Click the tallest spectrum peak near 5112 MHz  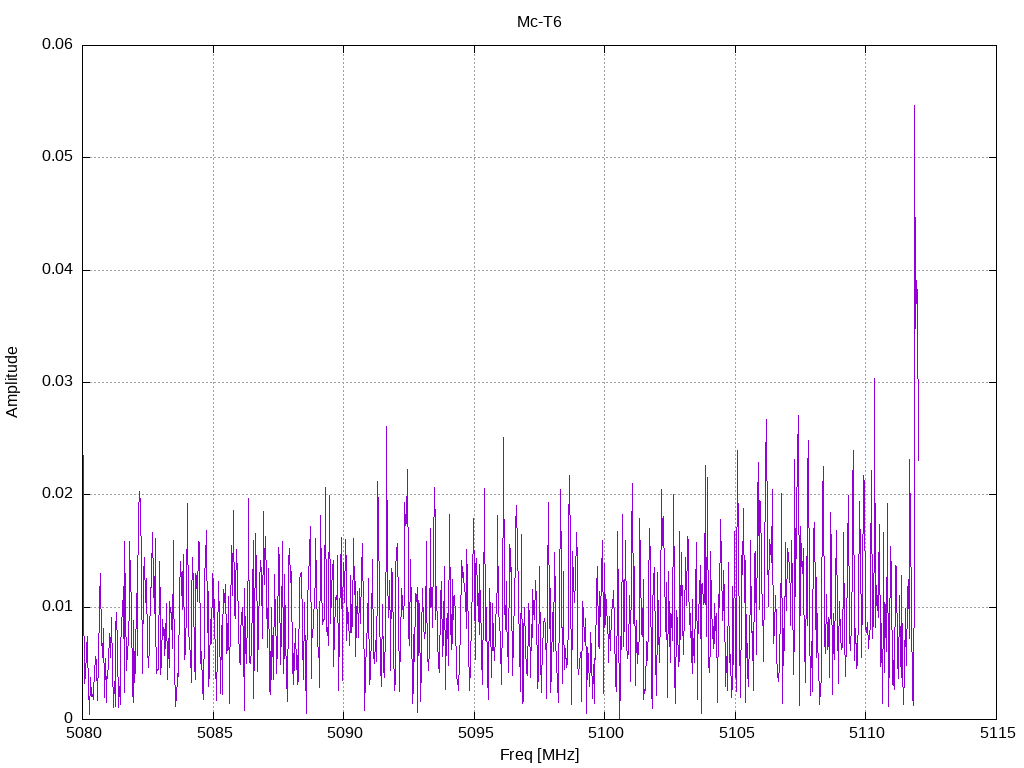pos(914,106)
